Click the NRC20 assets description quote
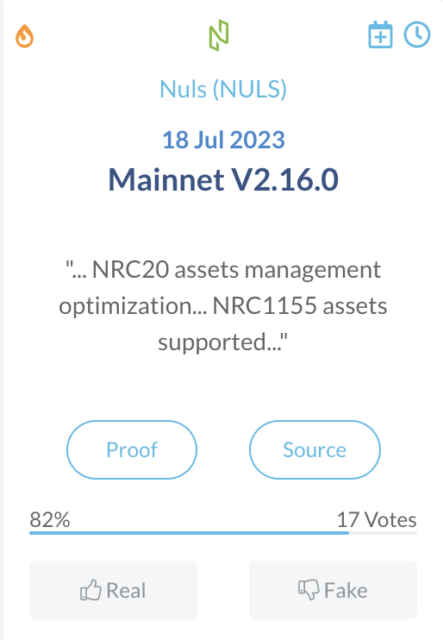Image resolution: width=443 pixels, height=640 pixels. click(223, 306)
